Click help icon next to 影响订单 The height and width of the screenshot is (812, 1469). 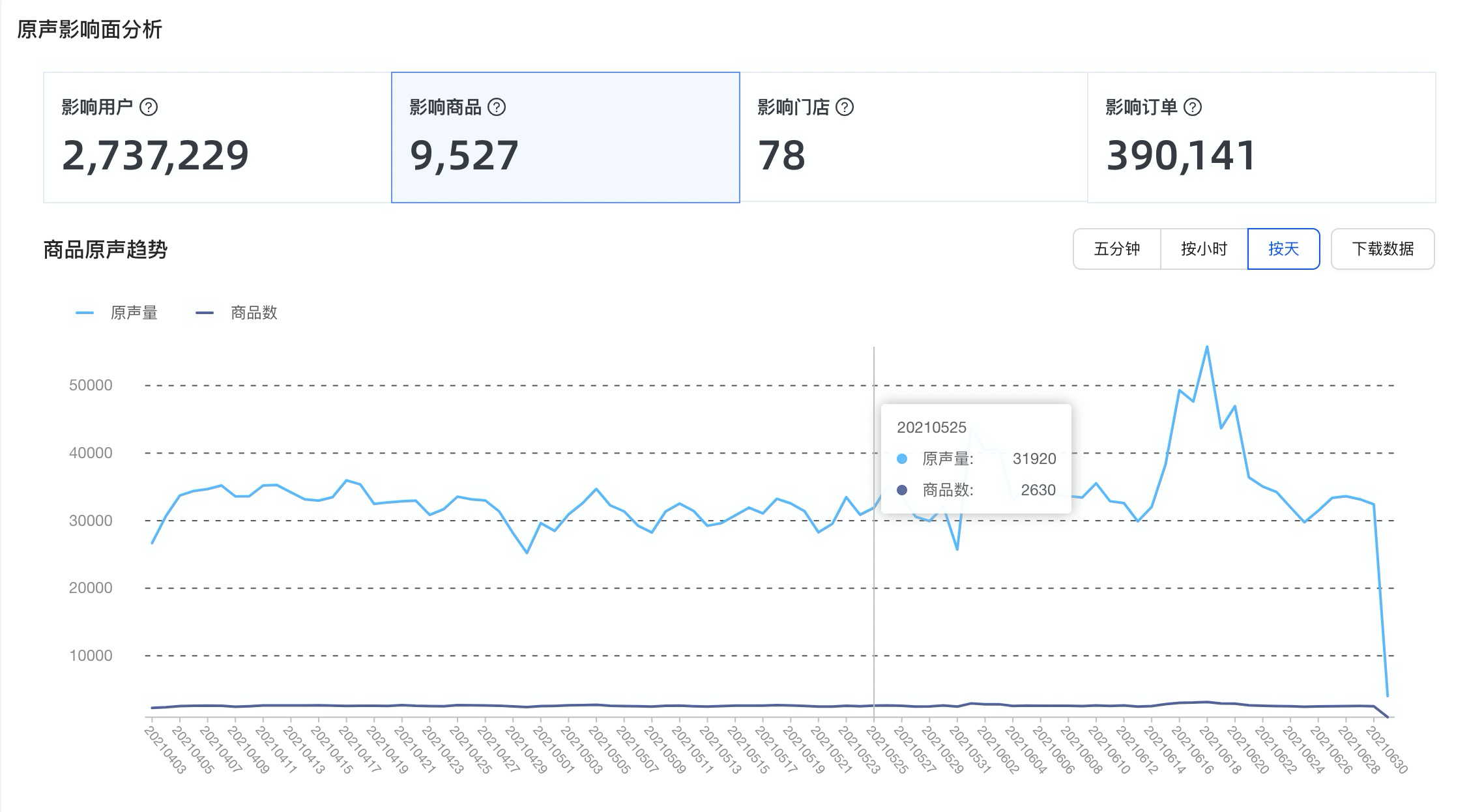coord(1193,107)
